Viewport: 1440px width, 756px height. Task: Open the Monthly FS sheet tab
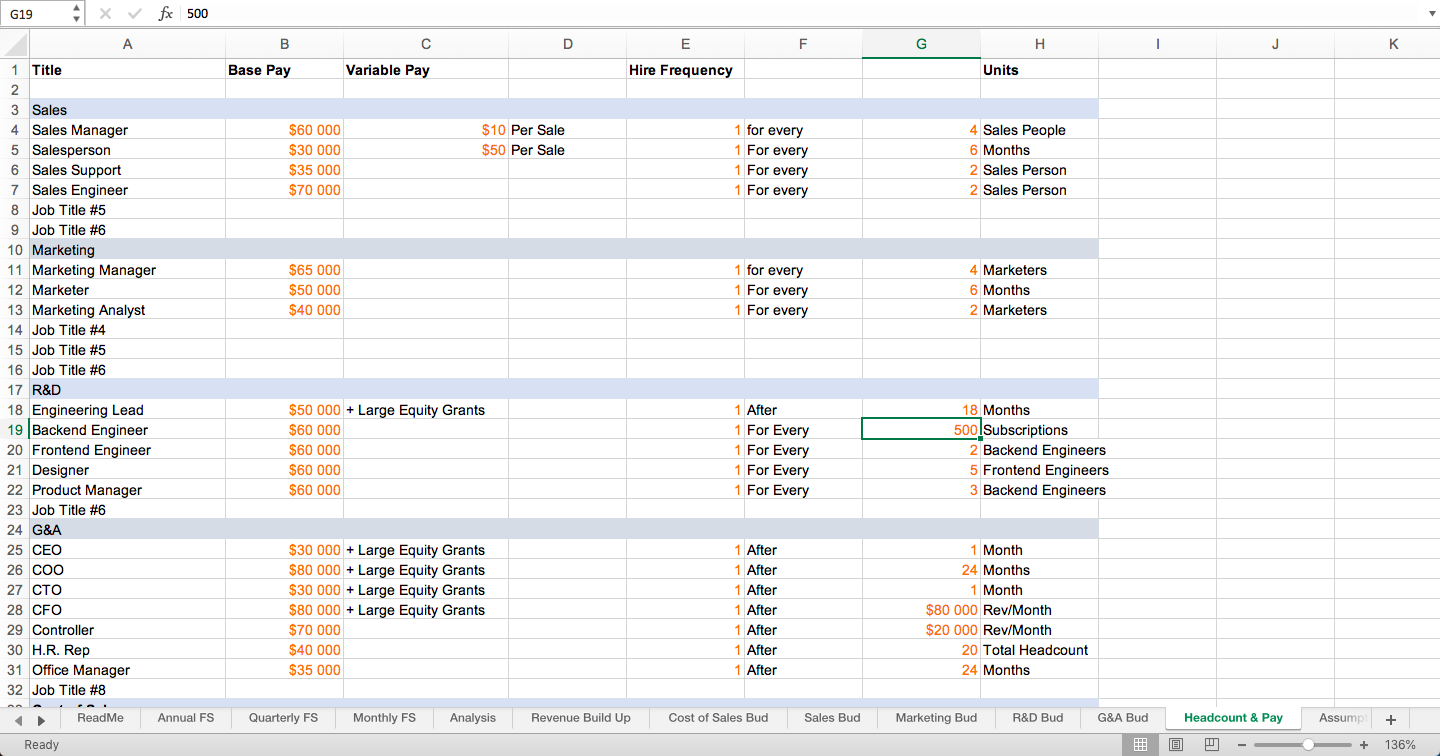(x=384, y=718)
